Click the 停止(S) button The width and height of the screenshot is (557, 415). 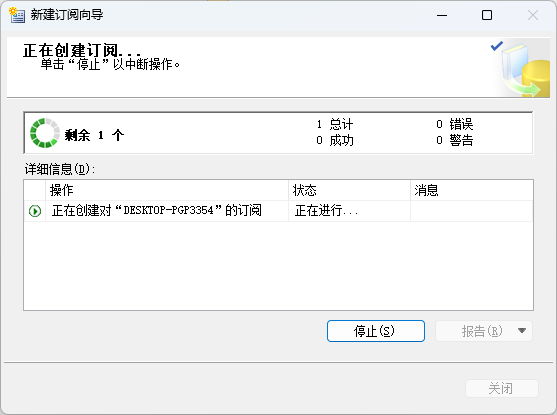(x=376, y=331)
